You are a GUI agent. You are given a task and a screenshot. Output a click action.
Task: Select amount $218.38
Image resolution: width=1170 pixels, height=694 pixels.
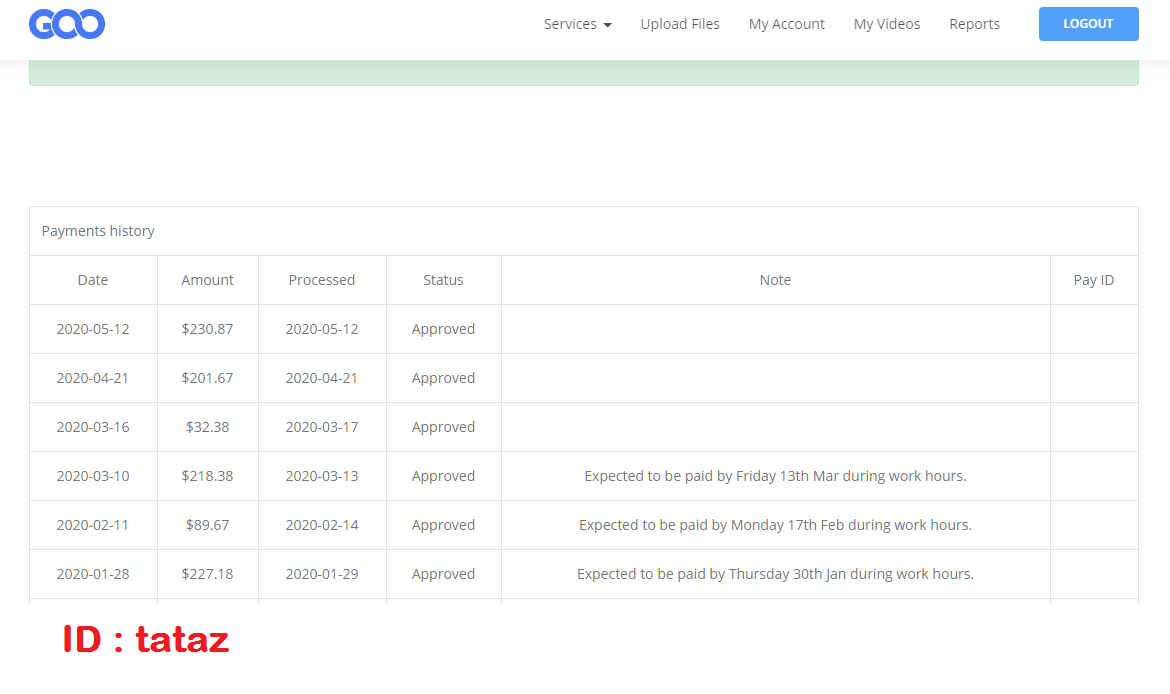click(207, 476)
